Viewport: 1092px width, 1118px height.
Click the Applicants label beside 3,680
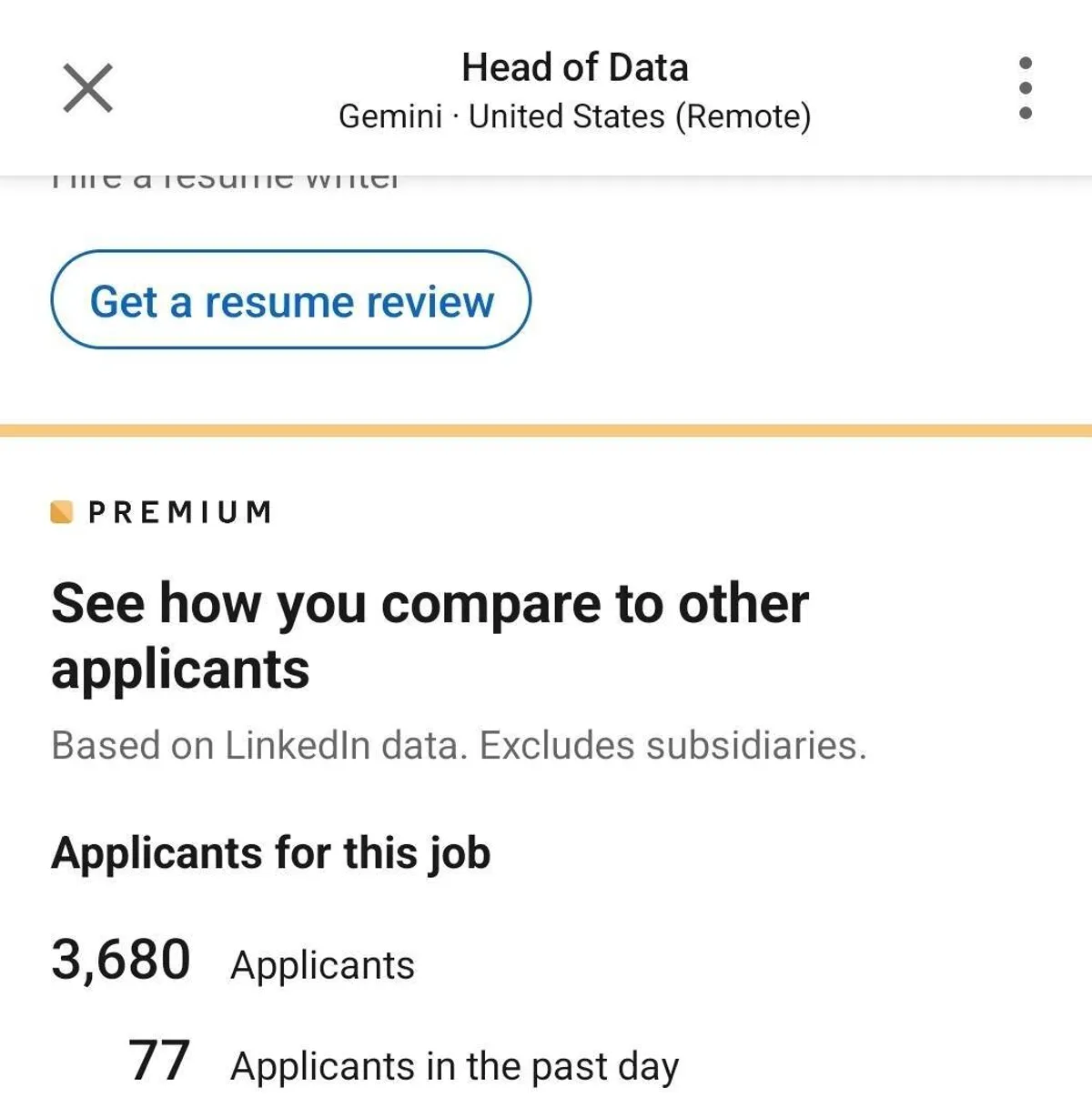click(322, 965)
